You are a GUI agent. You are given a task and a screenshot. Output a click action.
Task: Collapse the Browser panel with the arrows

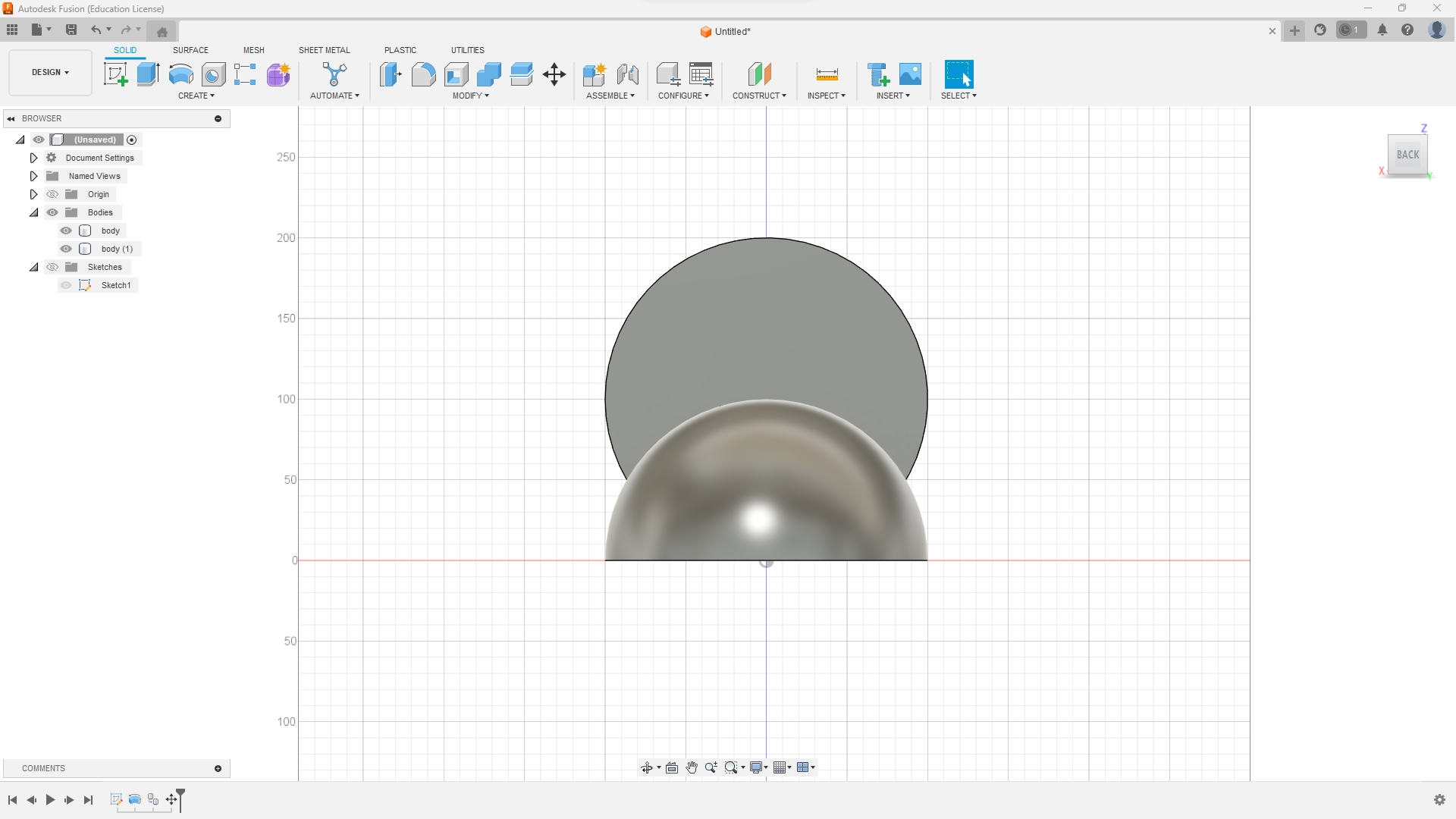click(x=11, y=119)
